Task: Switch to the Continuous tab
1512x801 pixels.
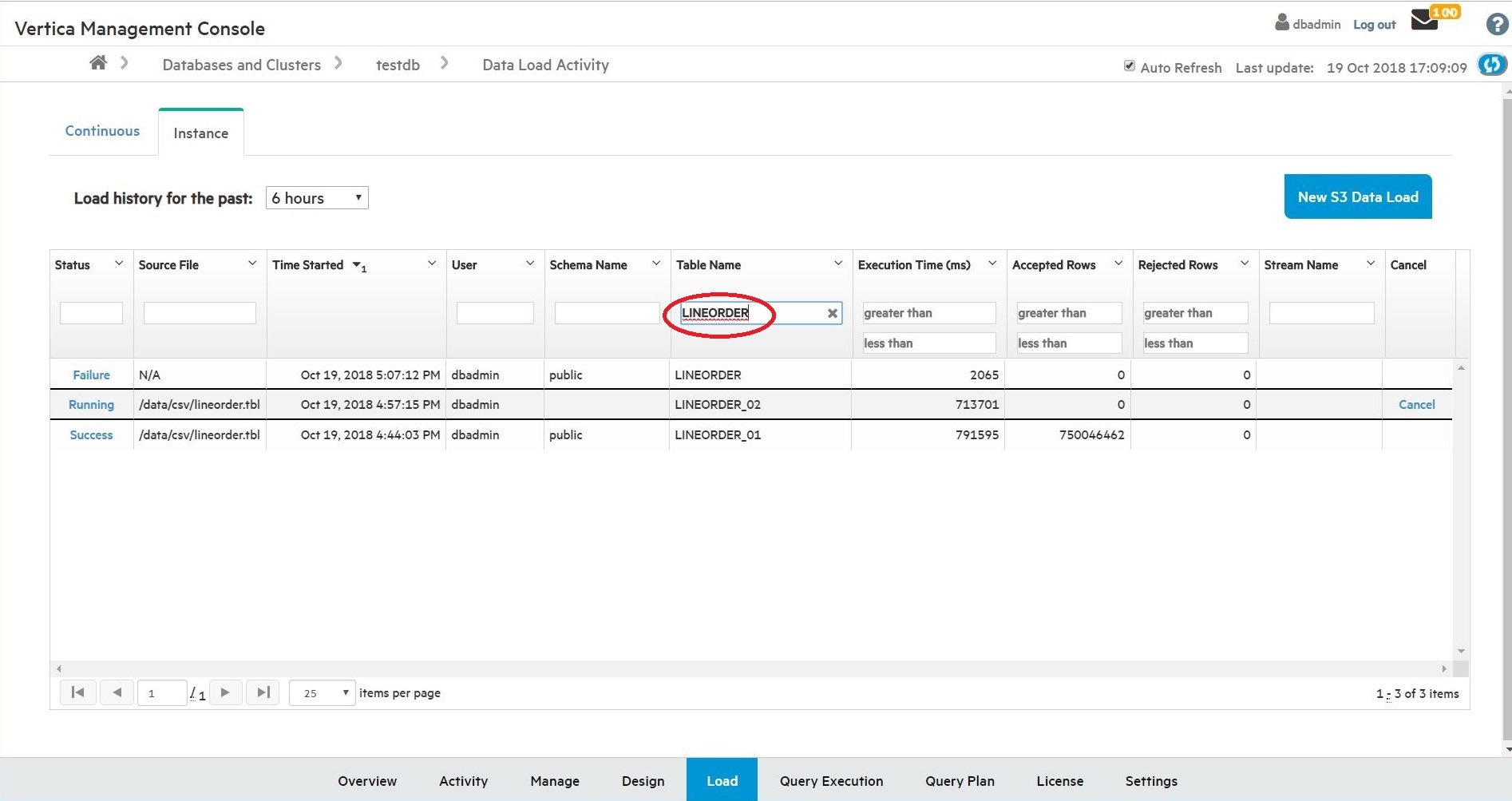Action: point(102,131)
